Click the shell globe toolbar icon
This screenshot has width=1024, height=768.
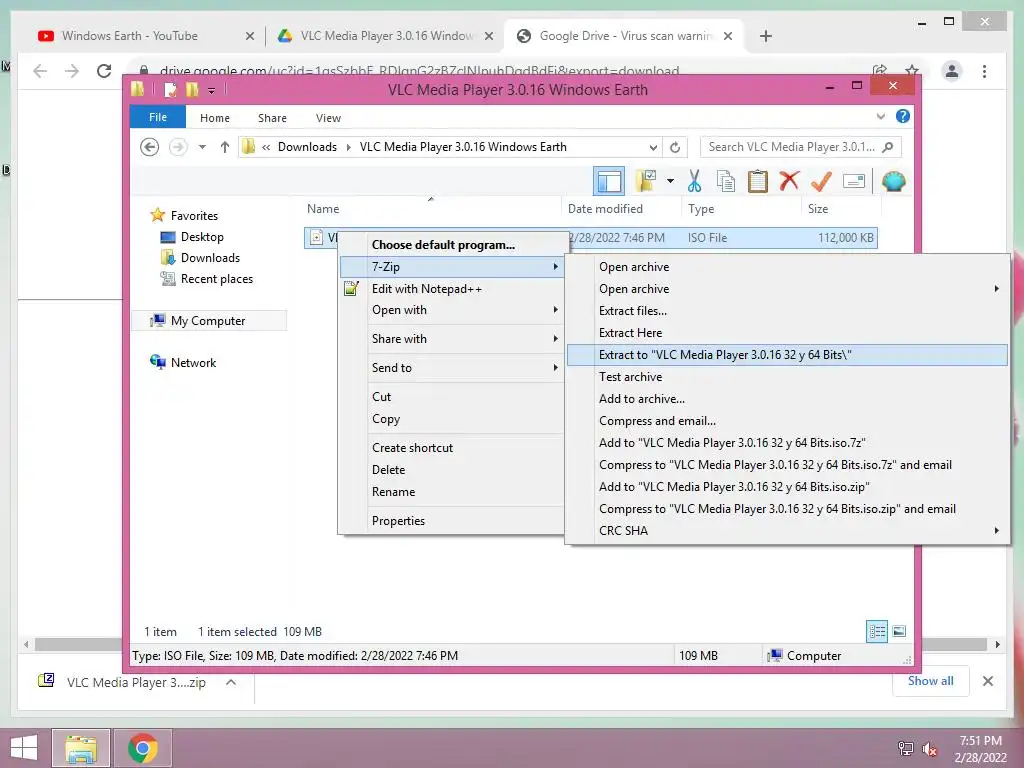(893, 181)
